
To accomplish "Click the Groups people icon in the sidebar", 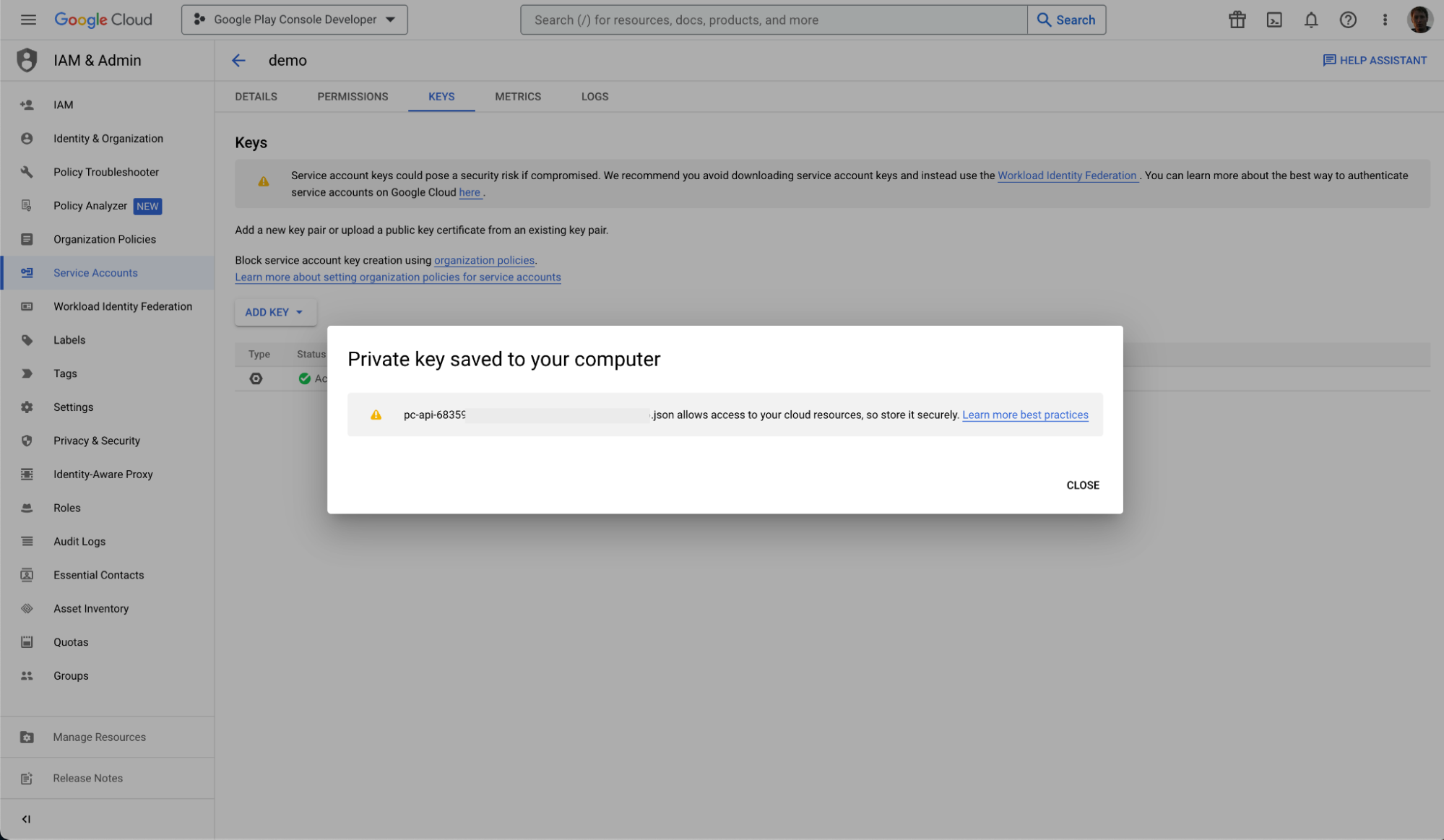I will (27, 676).
